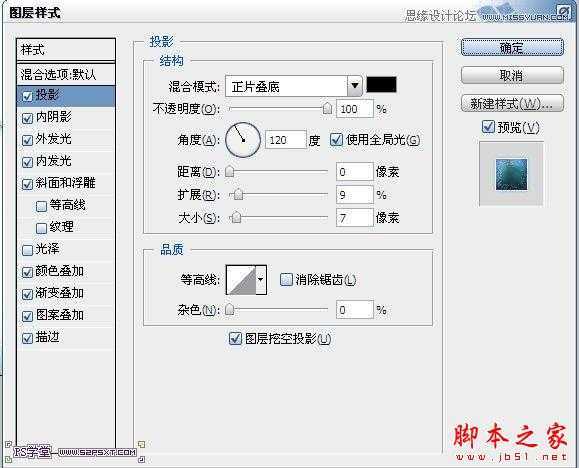579x468 pixels.
Task: Click the 扩展 value field showing 9
Action: [354, 195]
